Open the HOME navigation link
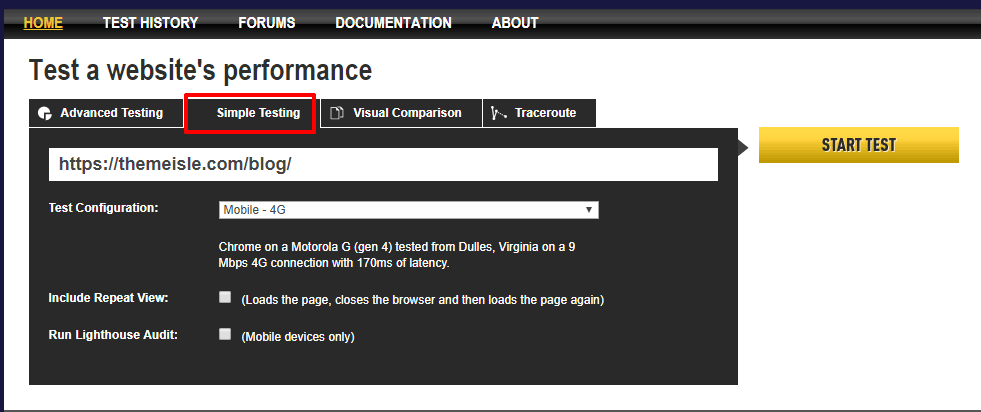 pyautogui.click(x=43, y=23)
